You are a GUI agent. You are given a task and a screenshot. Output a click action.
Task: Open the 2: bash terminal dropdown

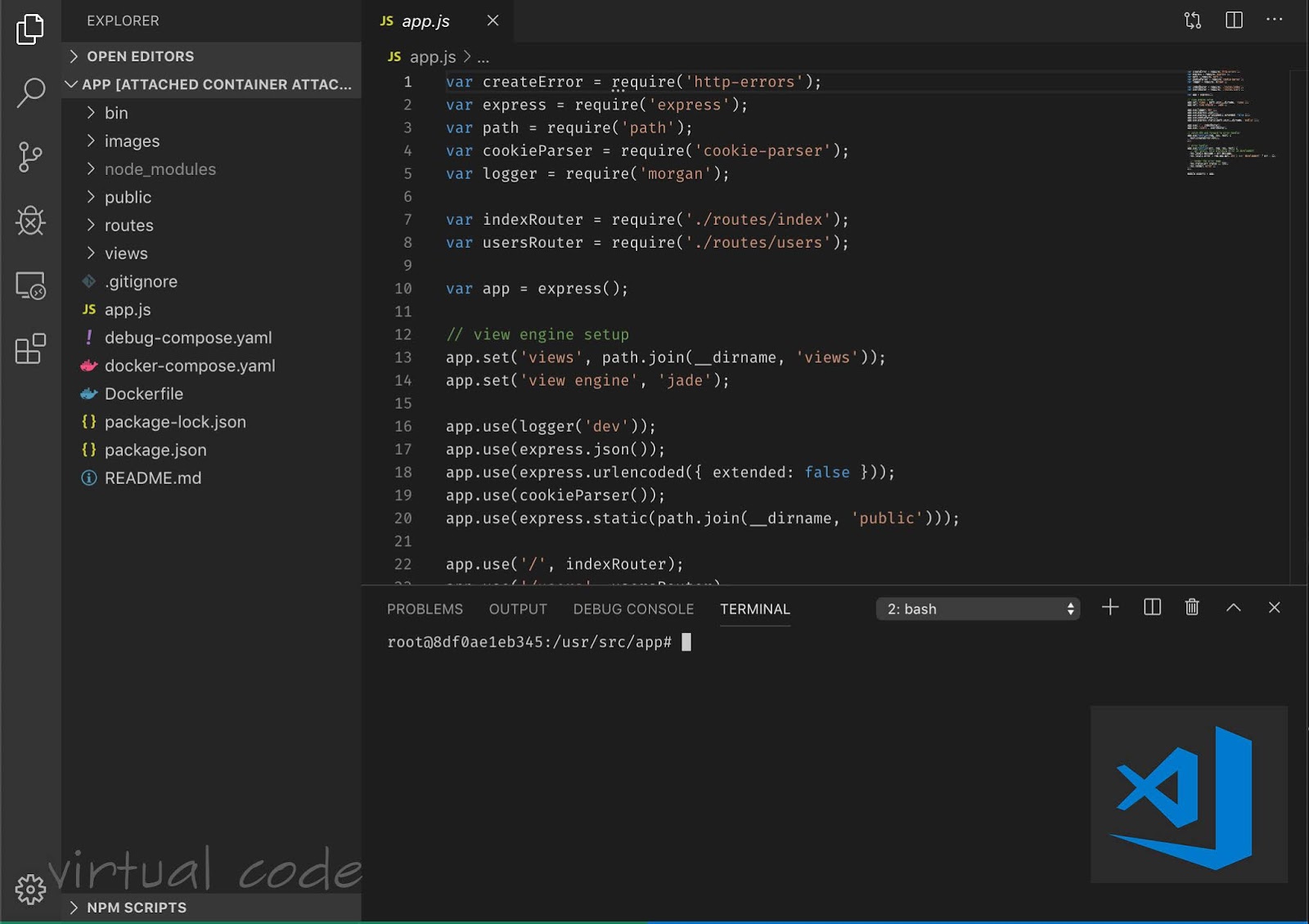coord(978,608)
